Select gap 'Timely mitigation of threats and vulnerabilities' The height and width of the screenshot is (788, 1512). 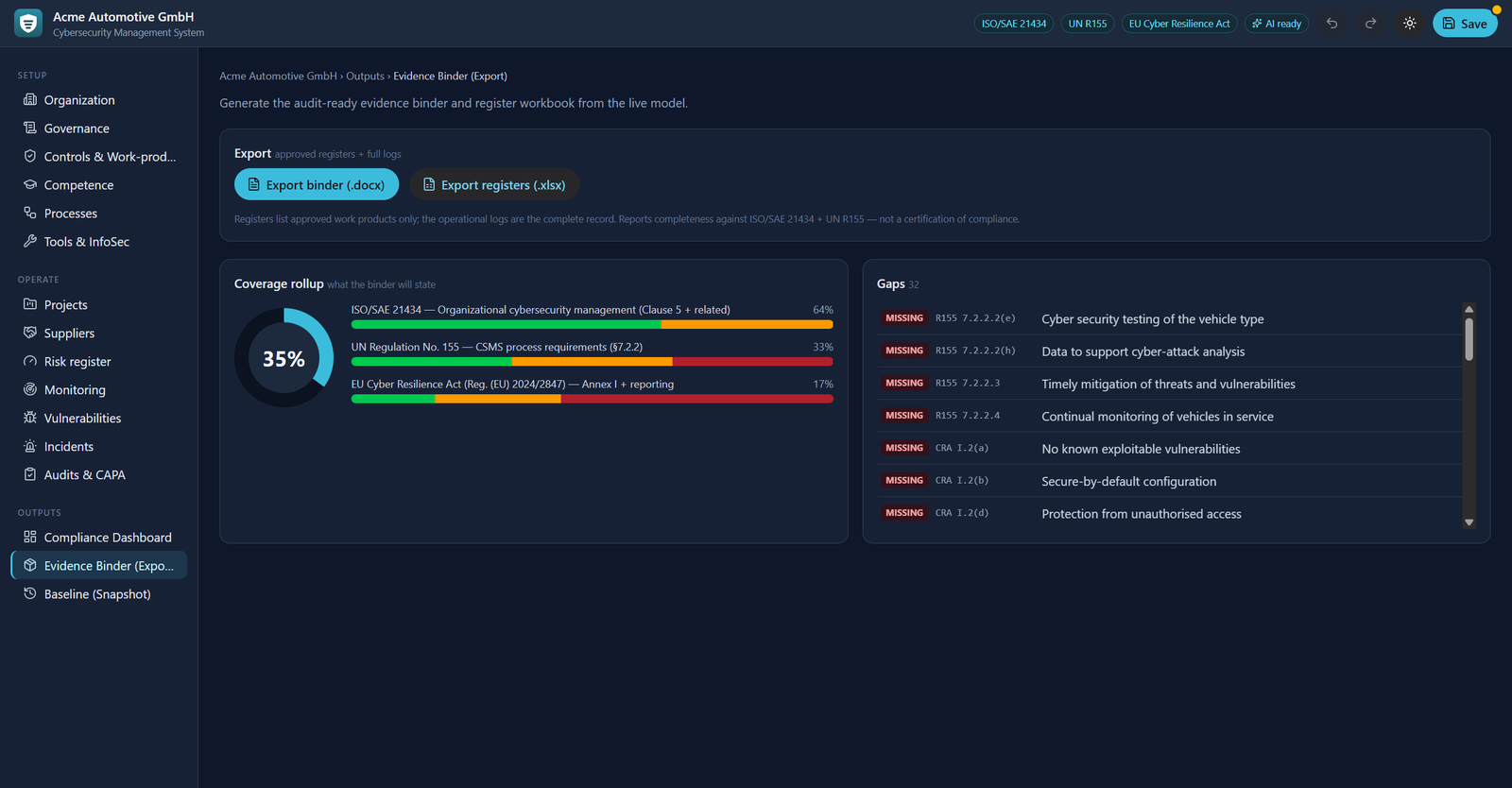pyautogui.click(x=1169, y=384)
